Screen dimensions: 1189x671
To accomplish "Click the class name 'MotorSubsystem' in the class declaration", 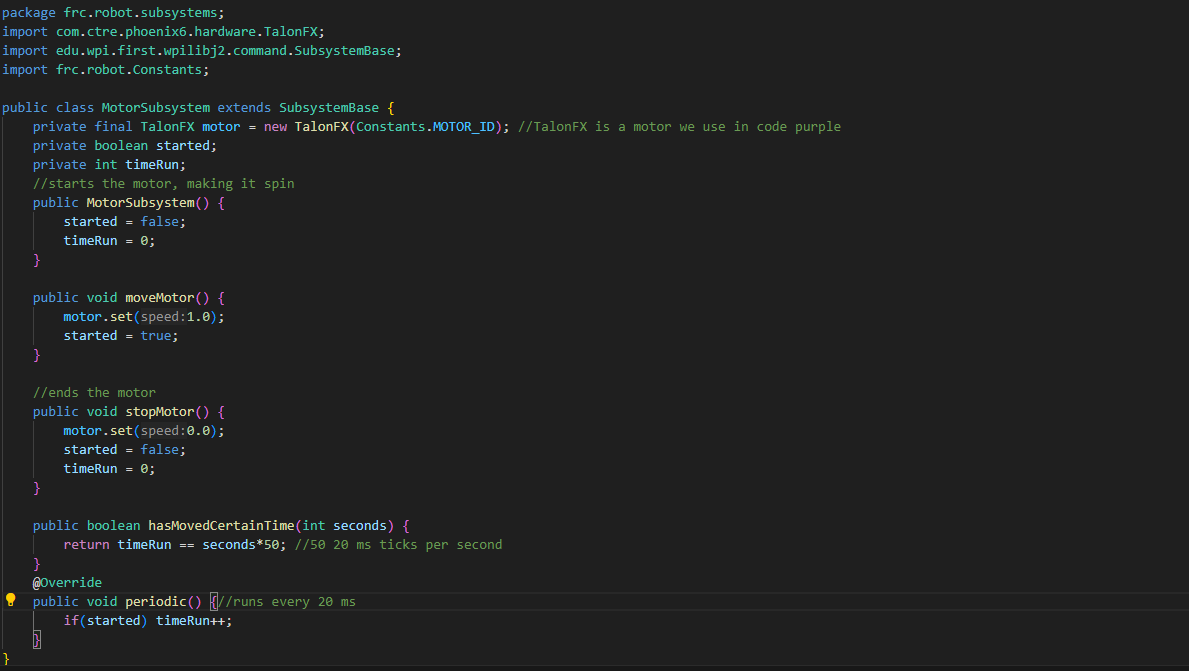I will click(155, 108).
